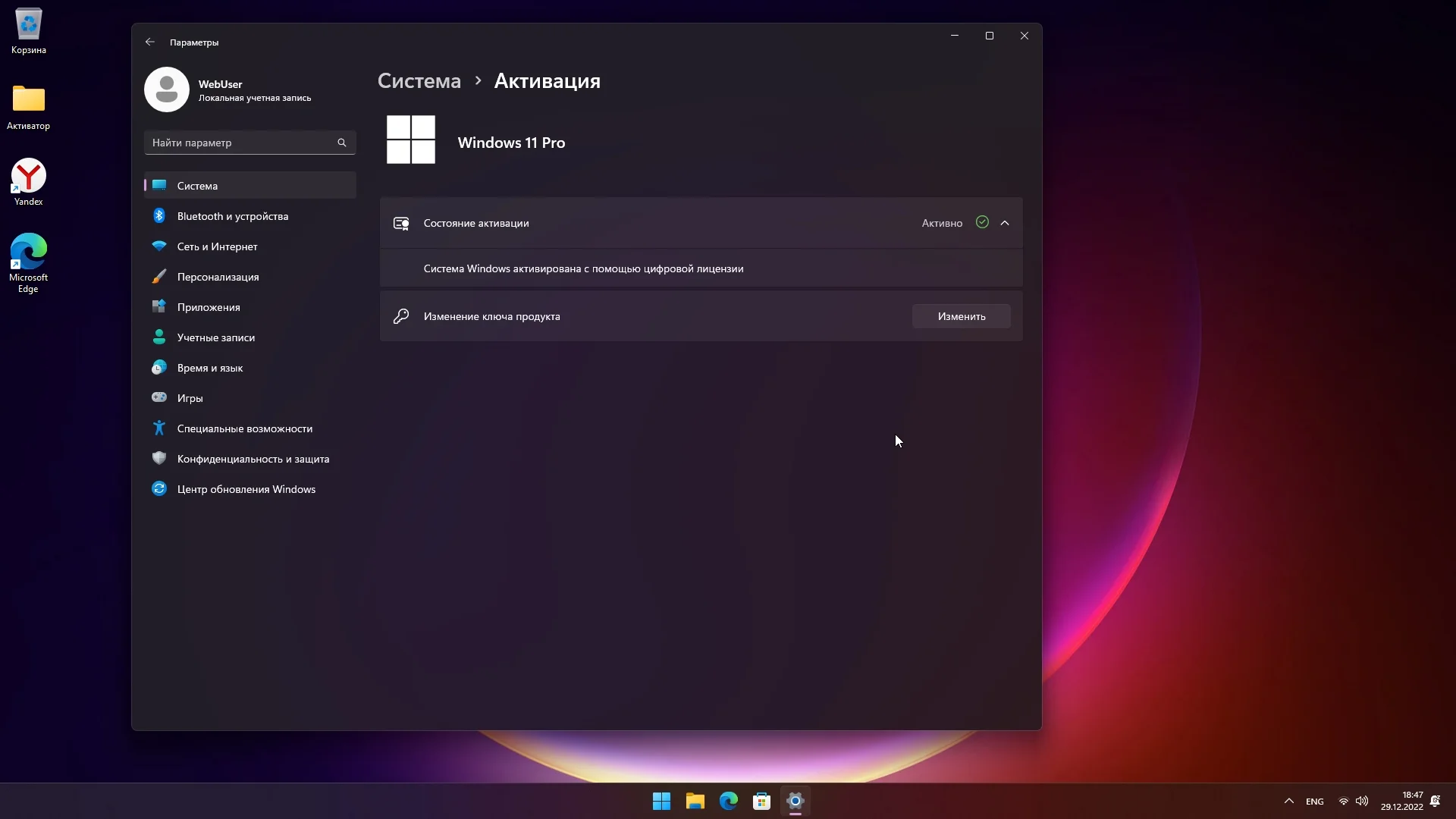Open Microsoft Store taskbar icon
Viewport: 1456px width, 819px height.
click(761, 801)
